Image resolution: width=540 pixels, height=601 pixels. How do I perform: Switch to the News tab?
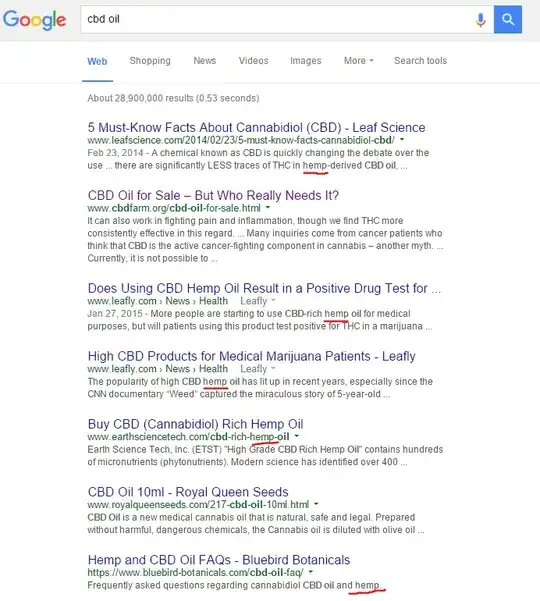(205, 61)
